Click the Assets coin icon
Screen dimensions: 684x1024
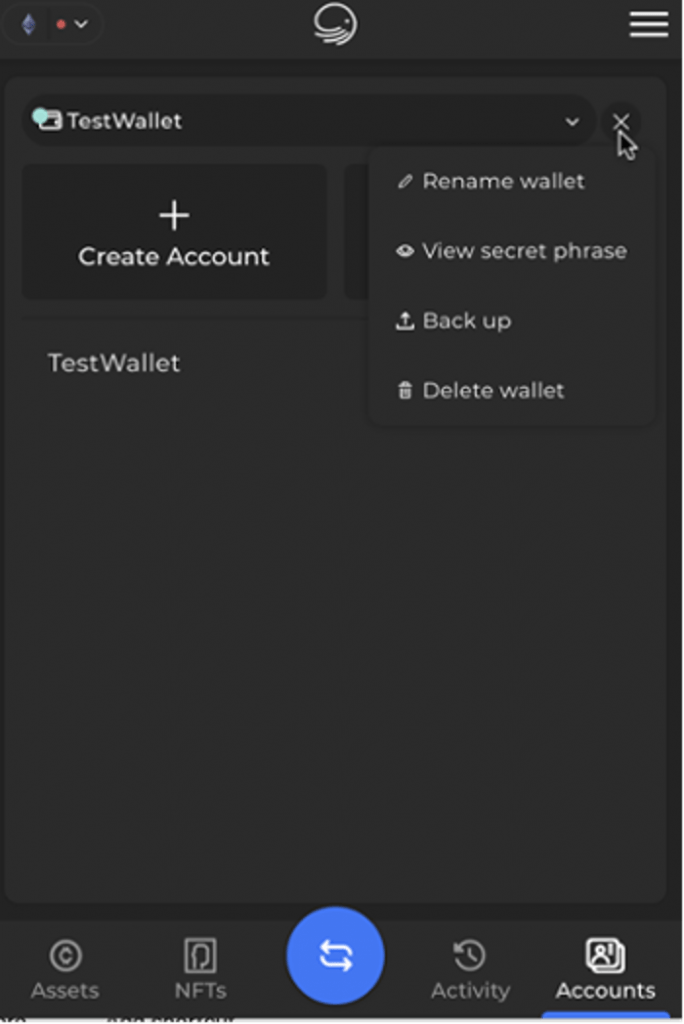pyautogui.click(x=64, y=955)
